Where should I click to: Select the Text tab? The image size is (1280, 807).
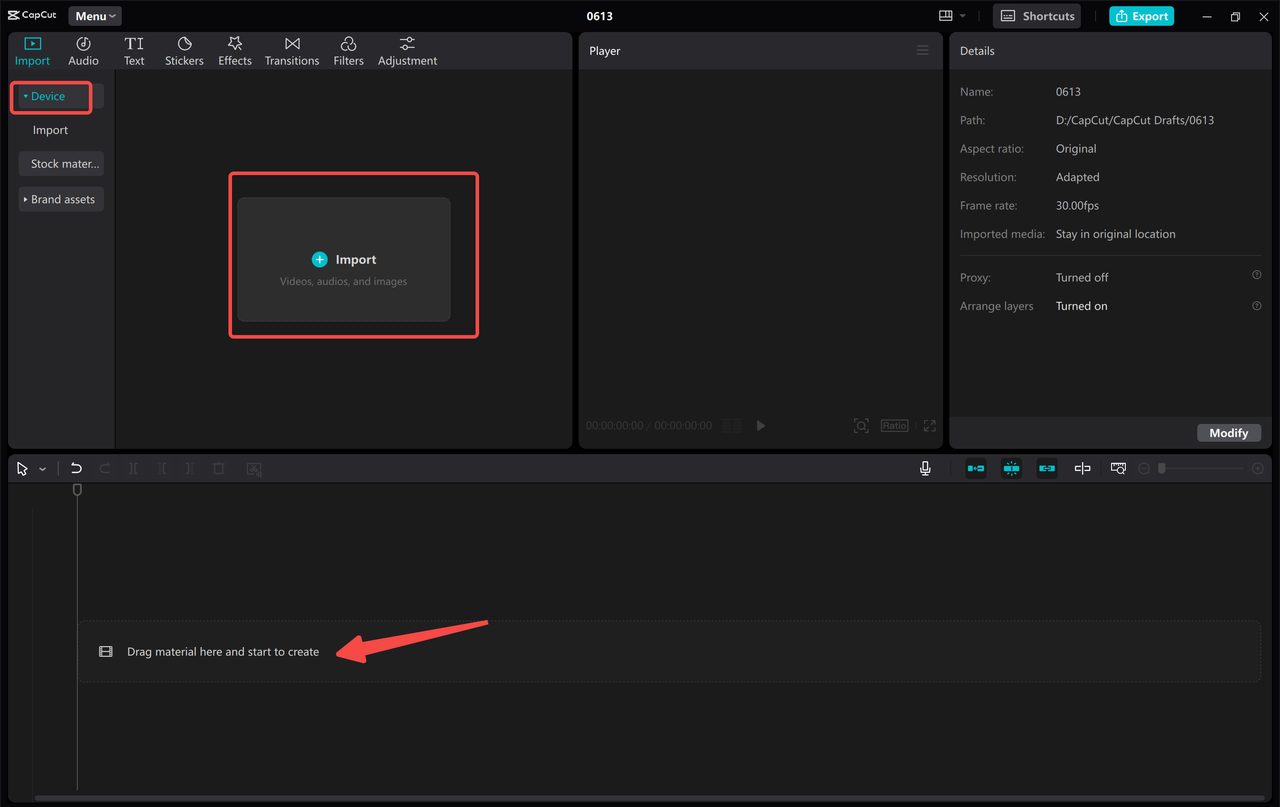(x=134, y=50)
